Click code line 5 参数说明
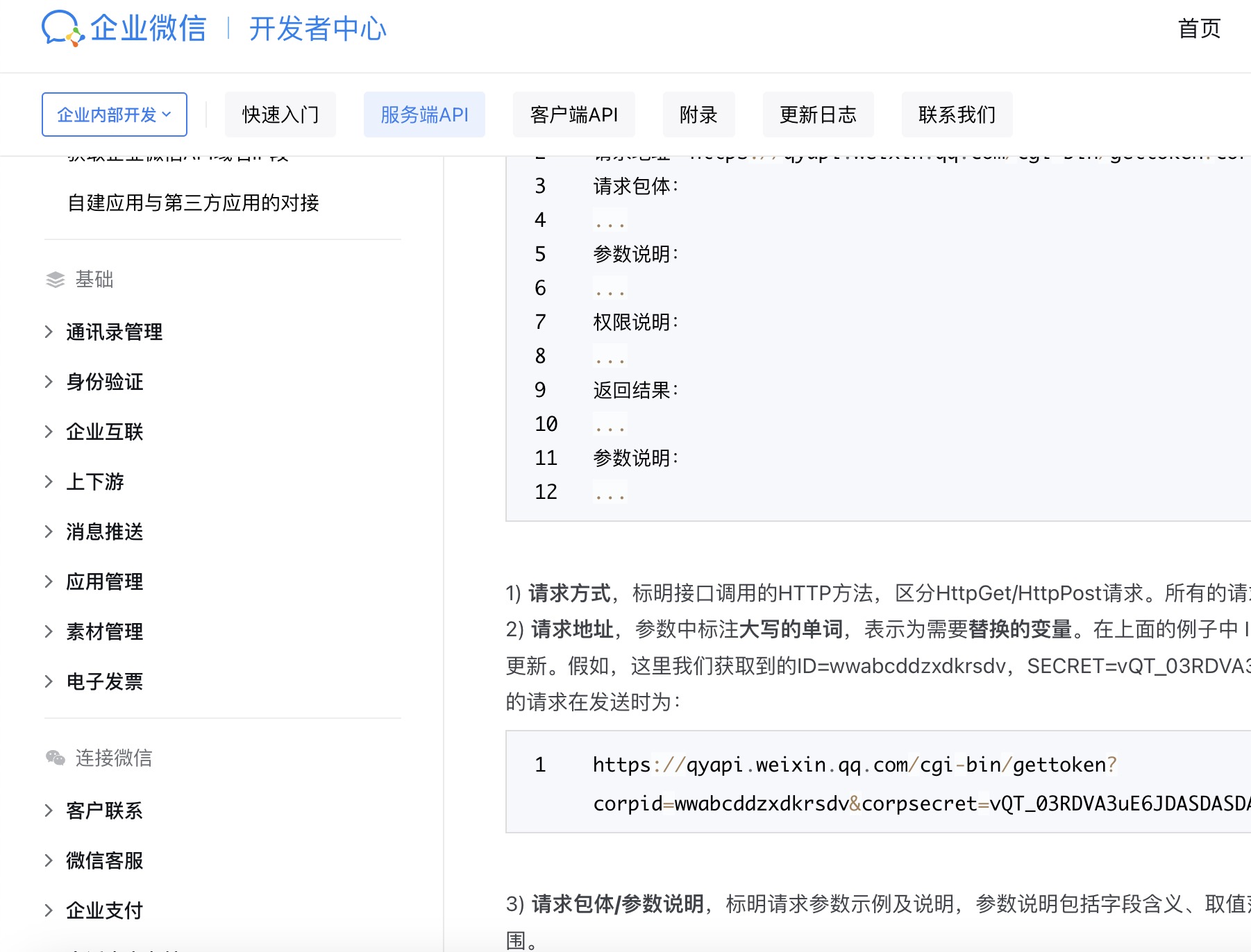Viewport: 1251px width, 952px height. point(636,254)
